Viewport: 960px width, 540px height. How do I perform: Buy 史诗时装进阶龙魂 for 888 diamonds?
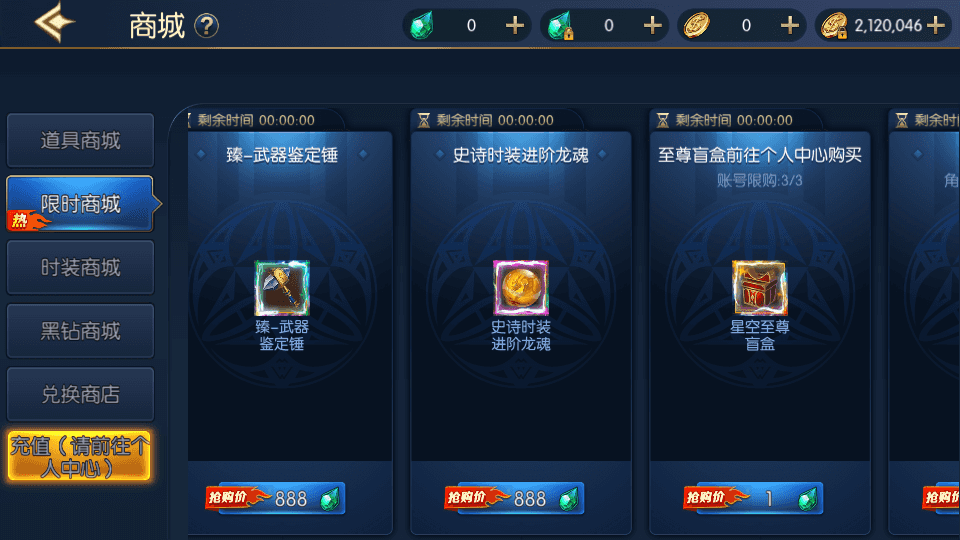(x=514, y=498)
